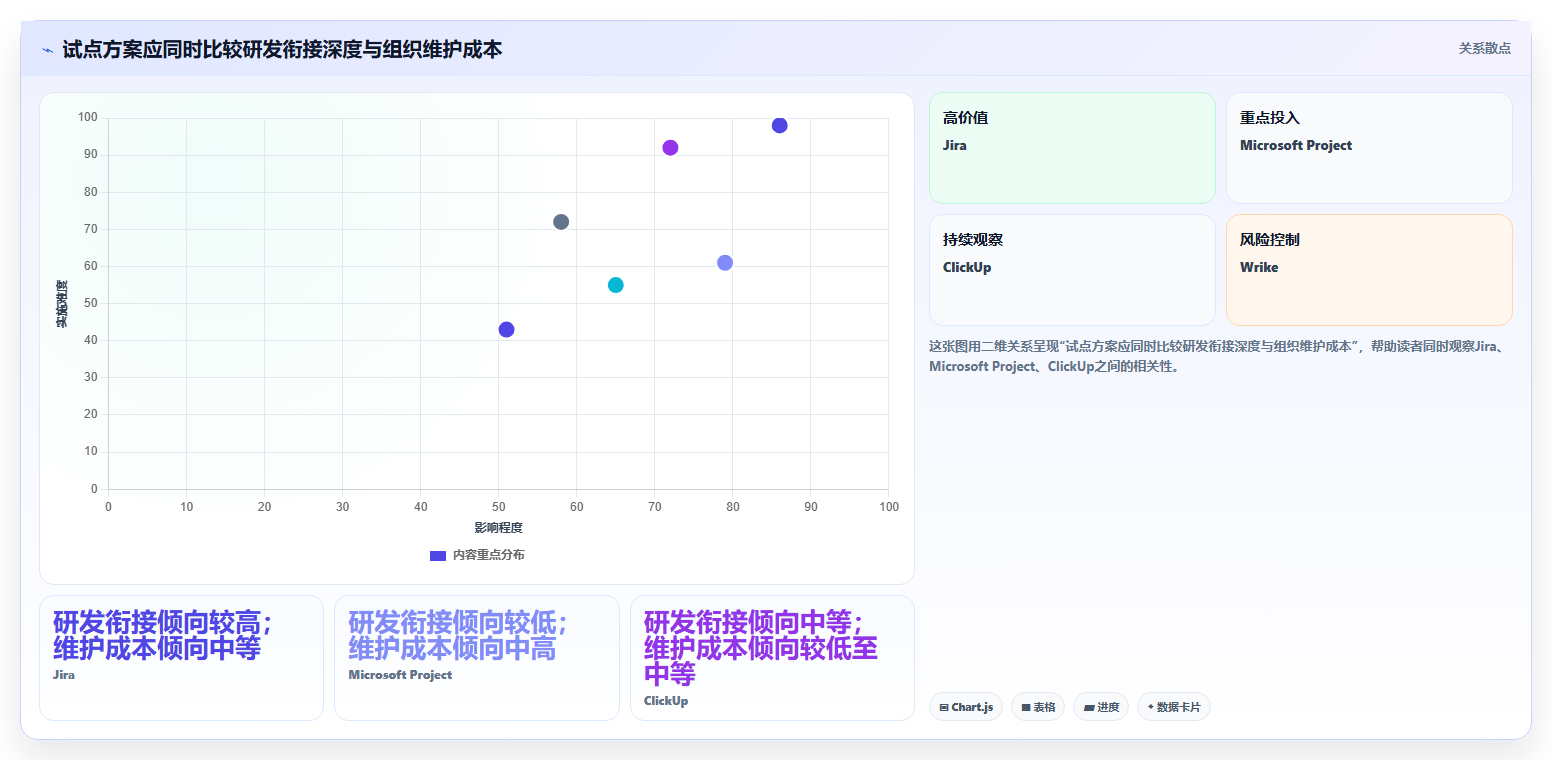The width and height of the screenshot is (1552, 760).
Task: Click the x-axis title 影响程度
Action: click(x=498, y=527)
